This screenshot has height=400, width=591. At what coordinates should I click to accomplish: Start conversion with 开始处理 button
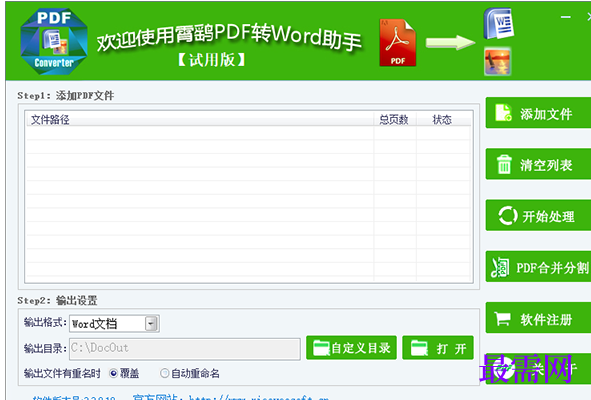click(x=538, y=216)
